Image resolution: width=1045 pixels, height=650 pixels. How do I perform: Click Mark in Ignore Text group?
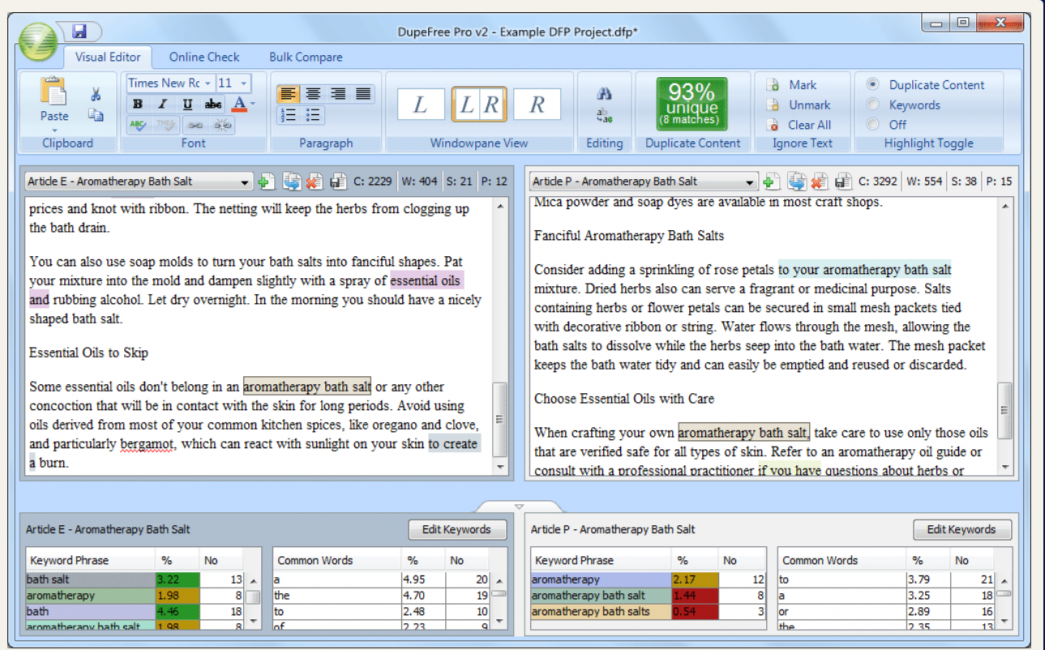[792, 85]
